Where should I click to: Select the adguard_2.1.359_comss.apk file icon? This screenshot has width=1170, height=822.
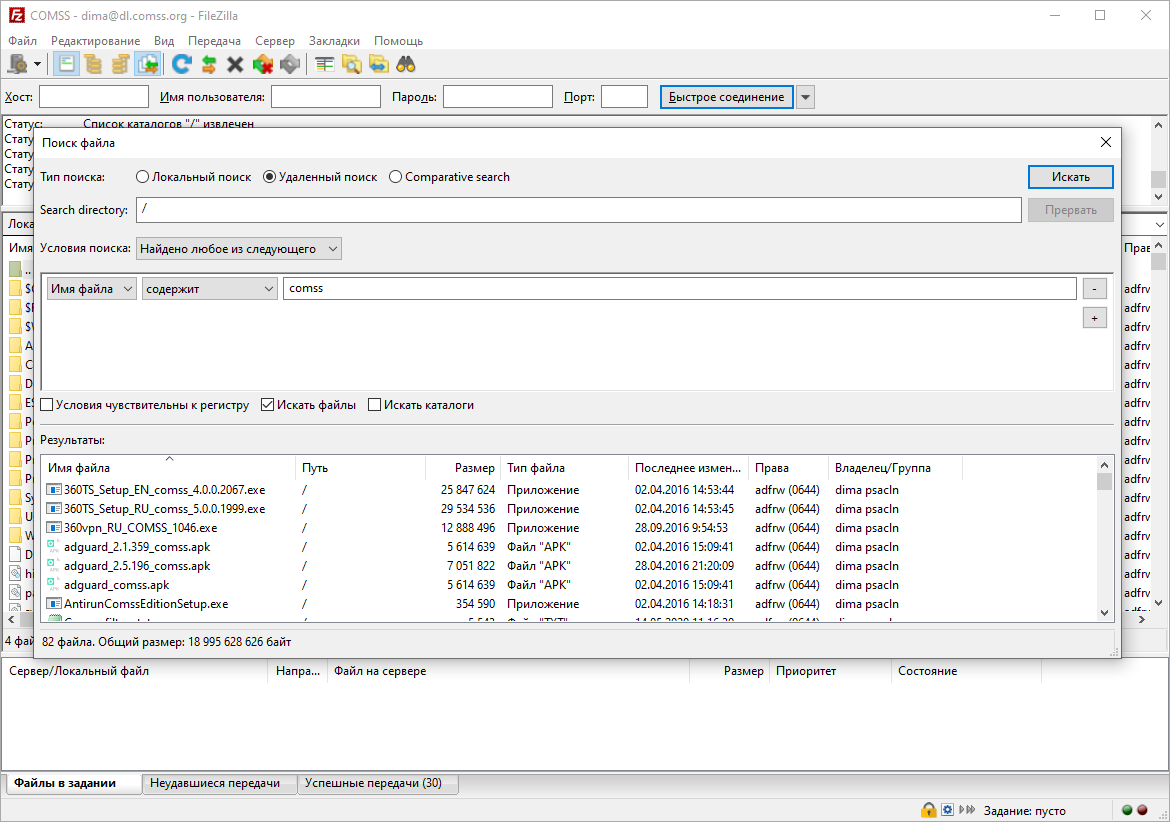(54, 547)
